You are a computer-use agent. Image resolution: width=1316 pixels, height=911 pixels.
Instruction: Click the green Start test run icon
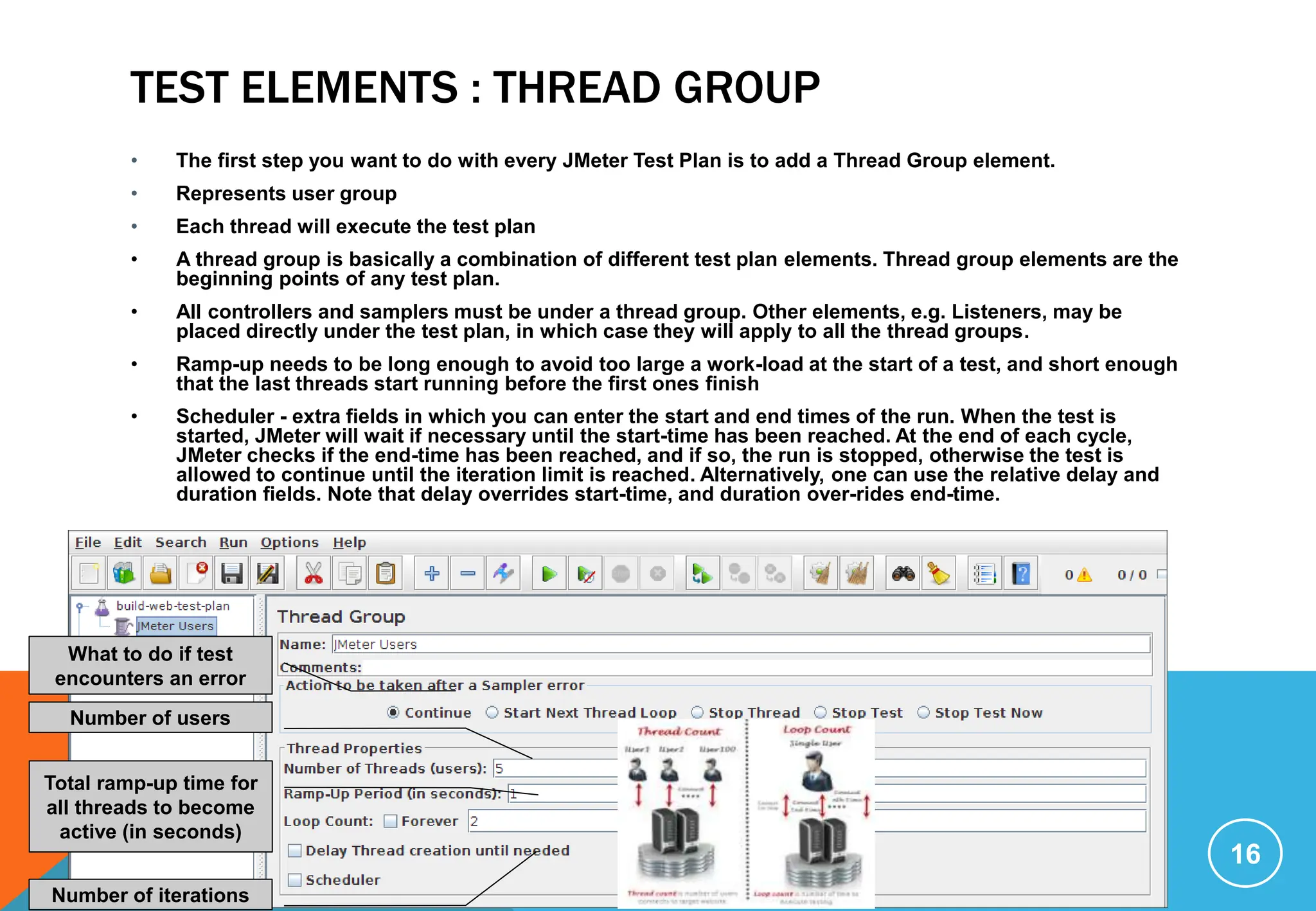pos(549,574)
